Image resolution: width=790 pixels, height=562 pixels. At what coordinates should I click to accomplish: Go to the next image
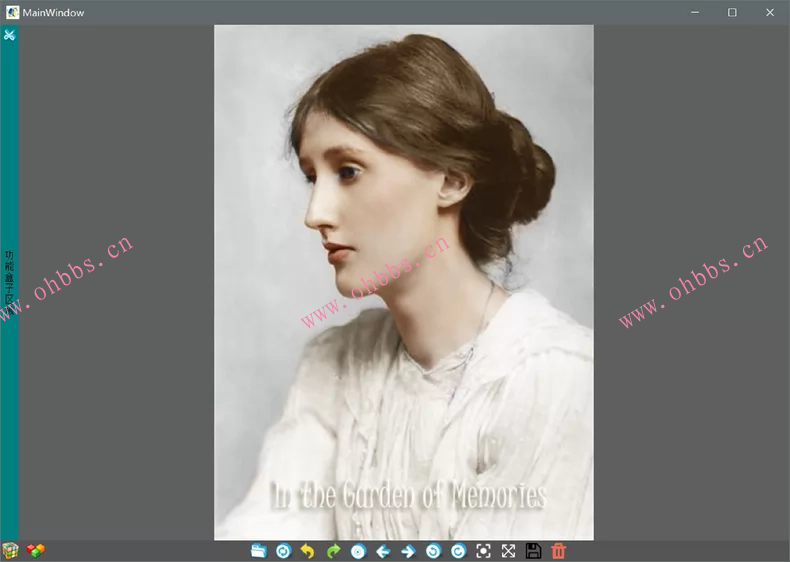point(408,551)
